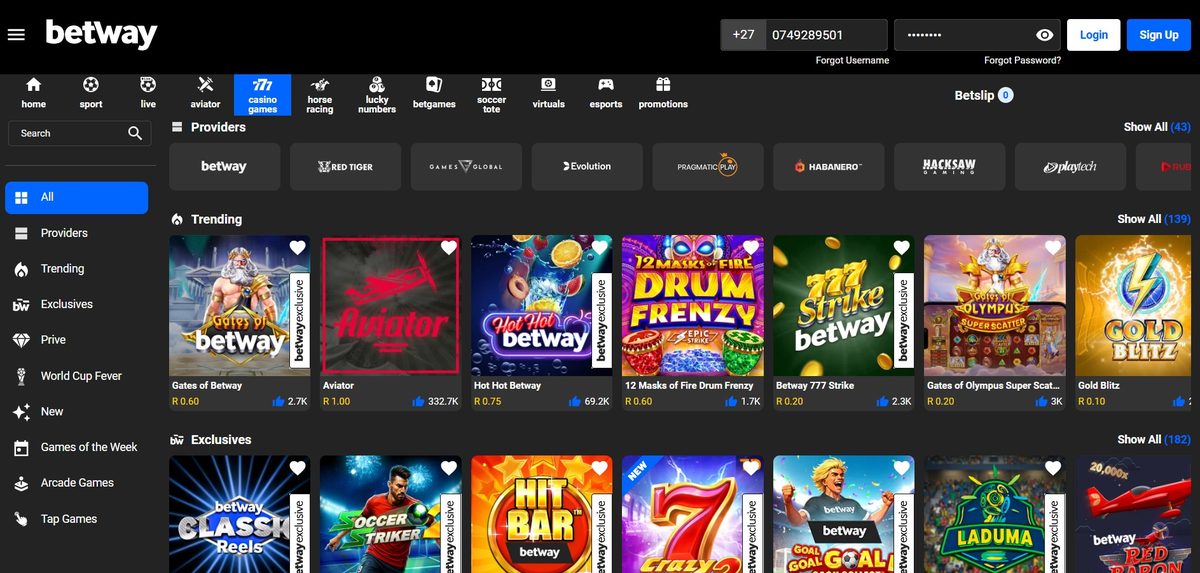Choose the Evolution provider tile
This screenshot has width=1200, height=573.
587,167
